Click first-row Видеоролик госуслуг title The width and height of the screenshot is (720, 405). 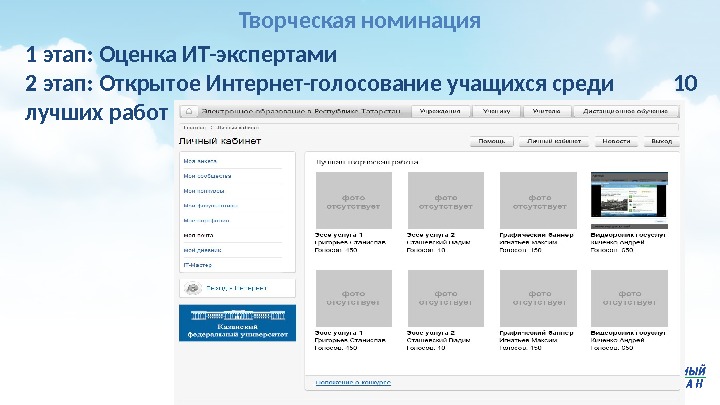click(x=628, y=235)
